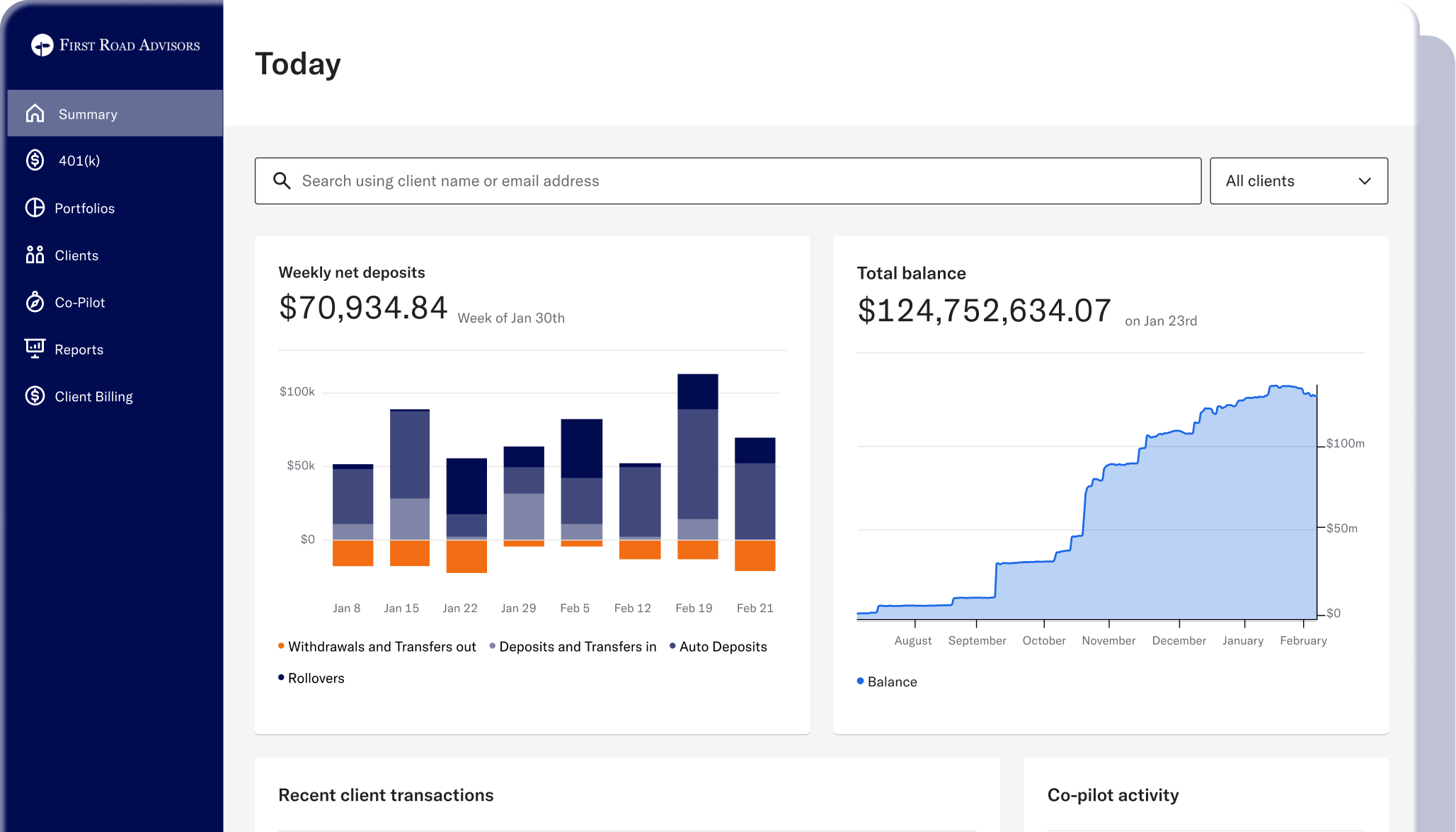The image size is (1456, 832).
Task: Click the blue Balance legend dot
Action: (x=860, y=681)
